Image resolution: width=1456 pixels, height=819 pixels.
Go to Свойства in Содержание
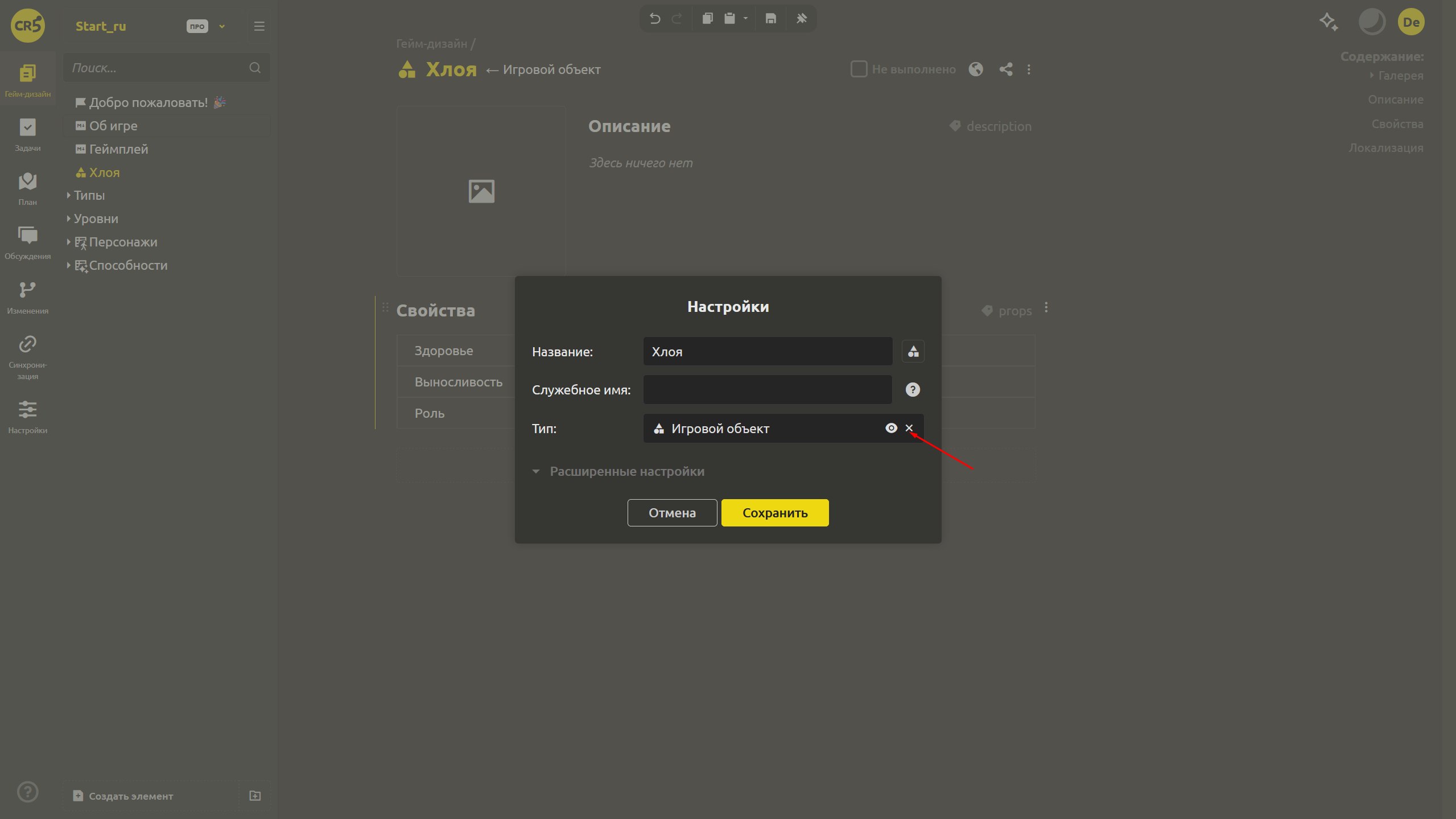tap(1397, 124)
